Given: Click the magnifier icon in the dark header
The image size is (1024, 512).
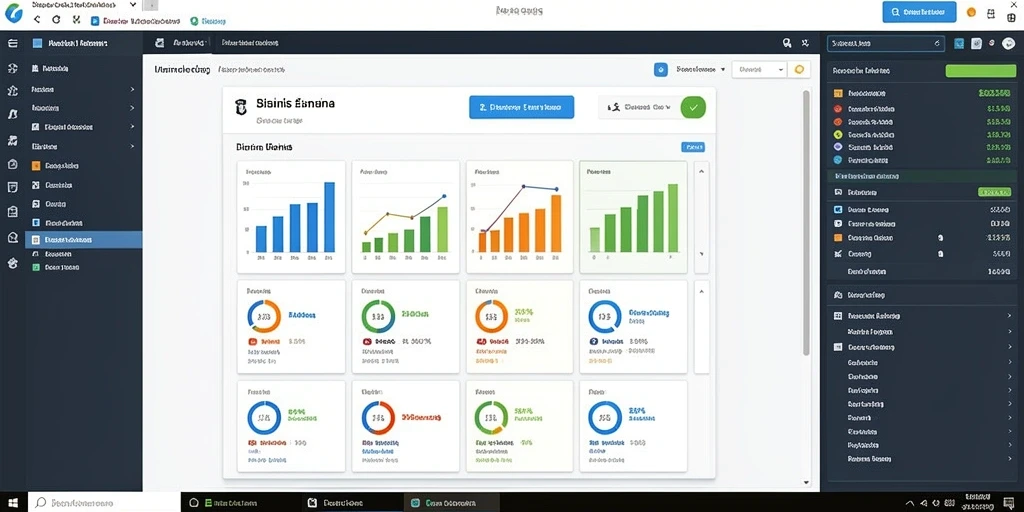Looking at the screenshot, I should click(787, 43).
